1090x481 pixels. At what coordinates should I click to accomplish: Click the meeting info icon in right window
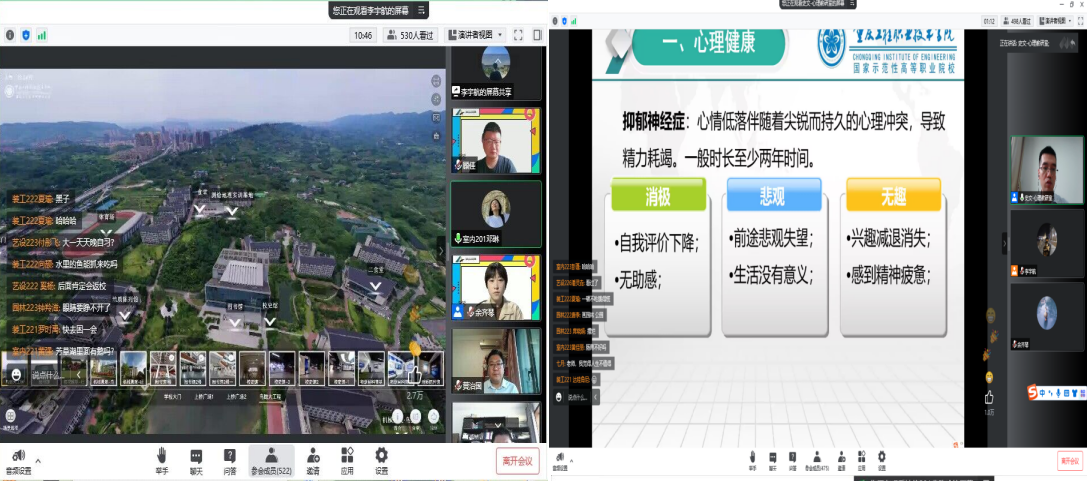[553, 21]
